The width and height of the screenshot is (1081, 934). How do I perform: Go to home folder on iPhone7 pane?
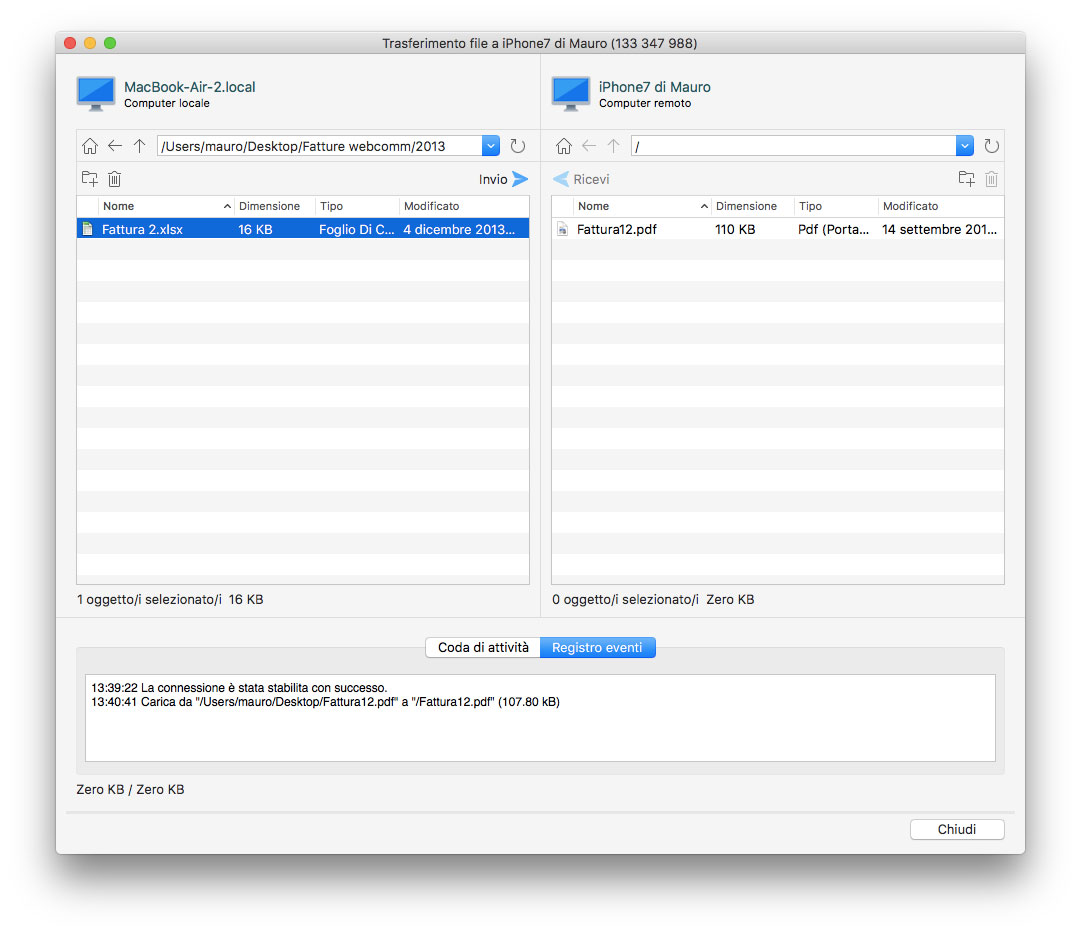point(564,146)
